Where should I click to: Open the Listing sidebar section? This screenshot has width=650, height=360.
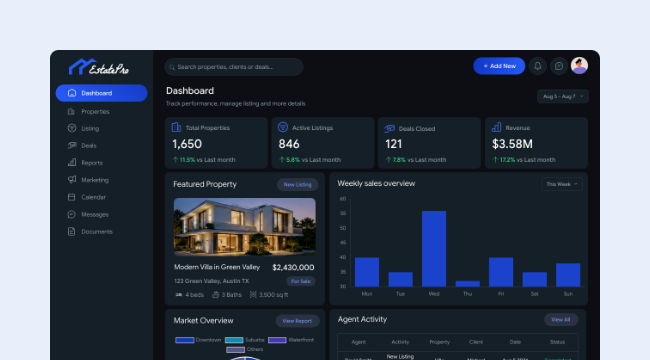point(90,129)
